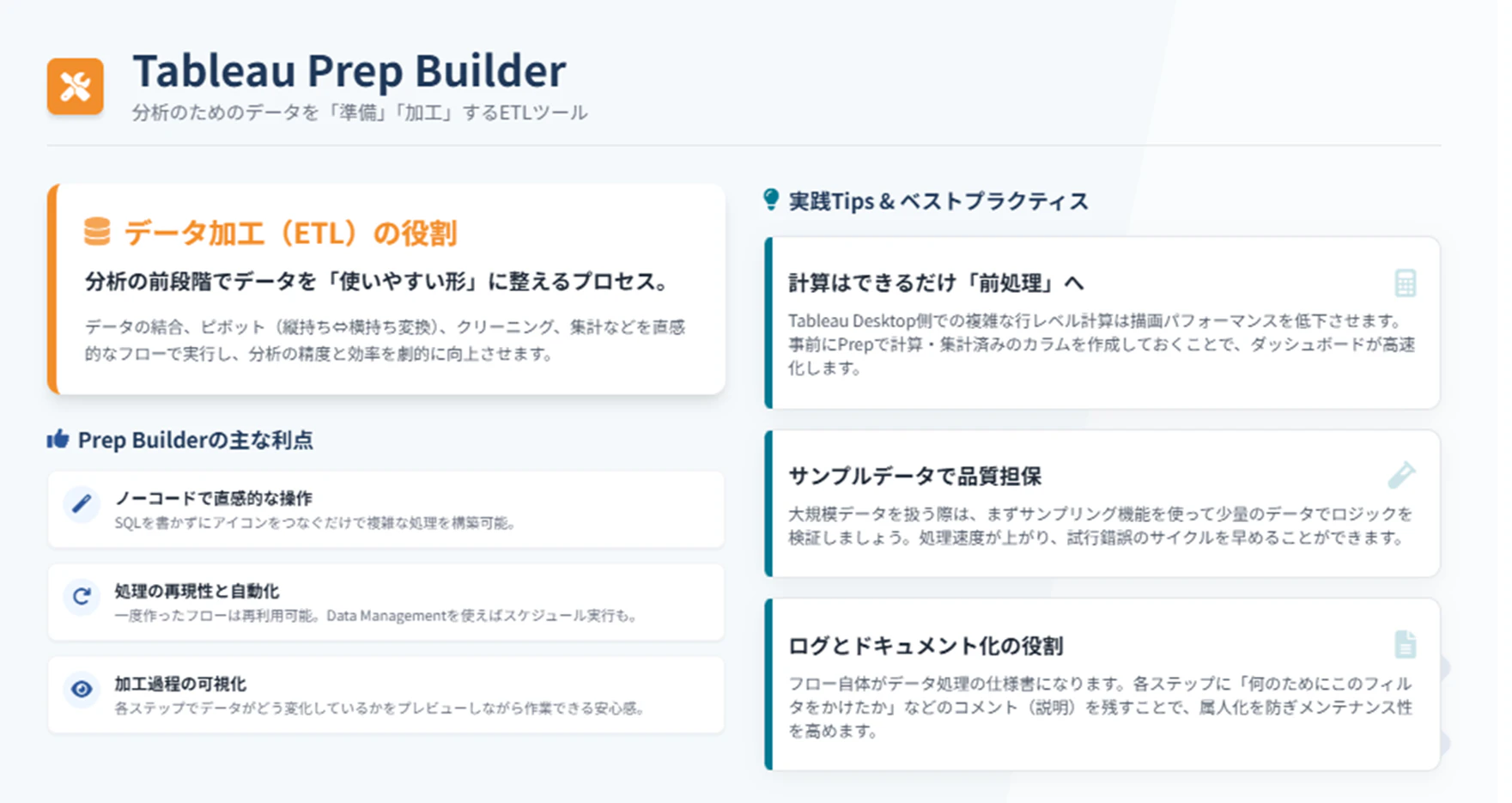Select the text ノーコードで直感的な操作
The image size is (1512, 803).
pos(214,498)
